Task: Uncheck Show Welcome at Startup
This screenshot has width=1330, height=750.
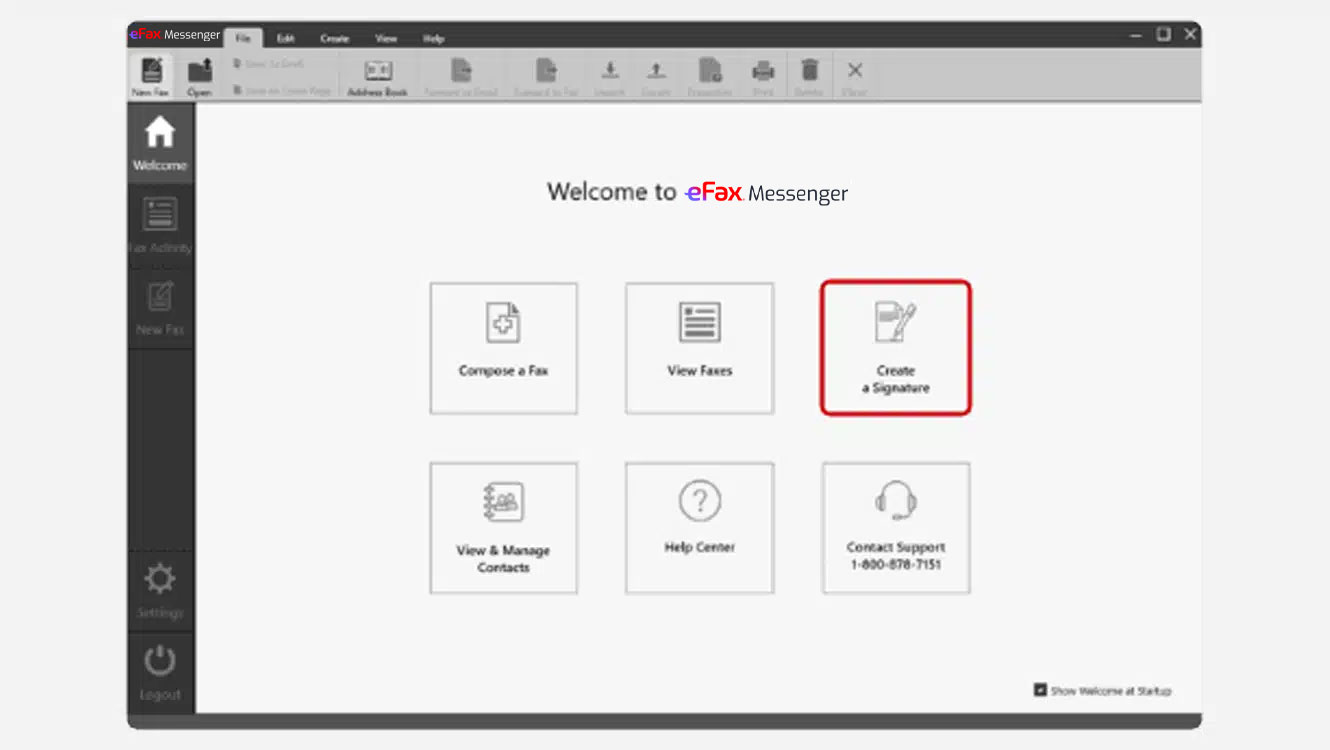Action: [1040, 690]
